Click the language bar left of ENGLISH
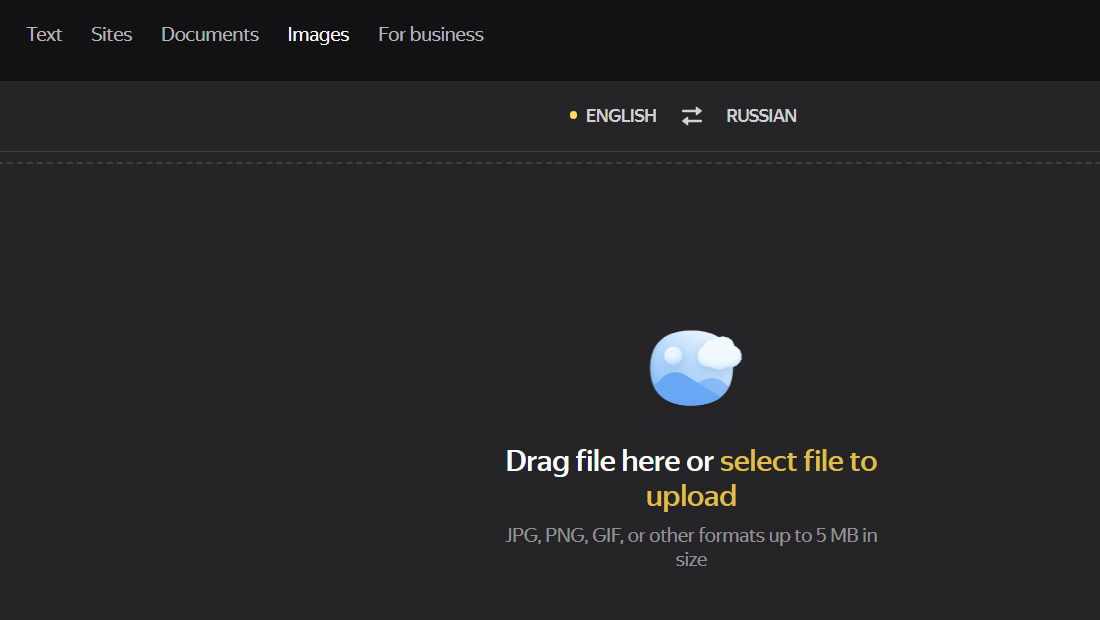 [x=281, y=116]
